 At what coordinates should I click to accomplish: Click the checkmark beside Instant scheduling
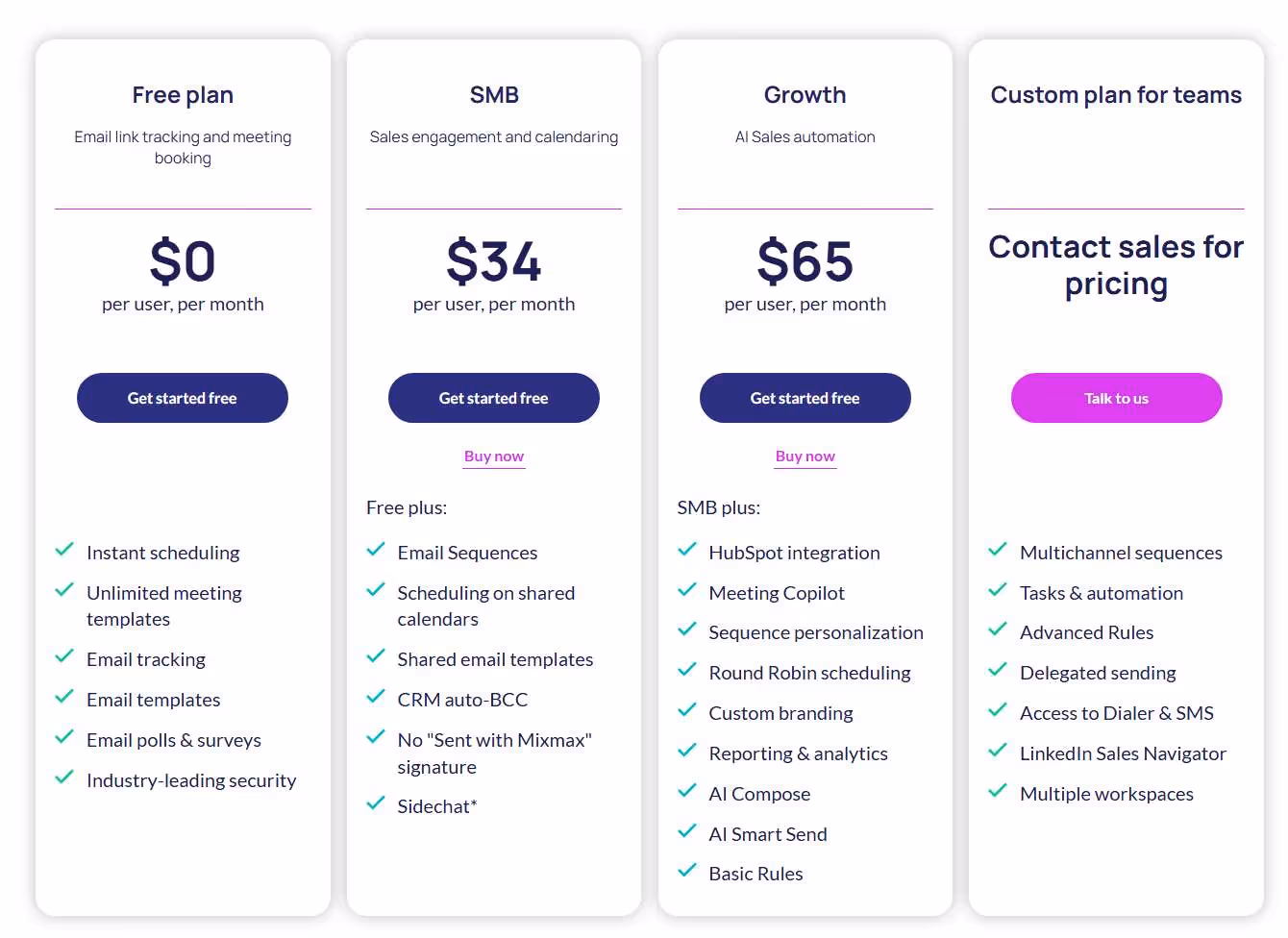tap(64, 550)
